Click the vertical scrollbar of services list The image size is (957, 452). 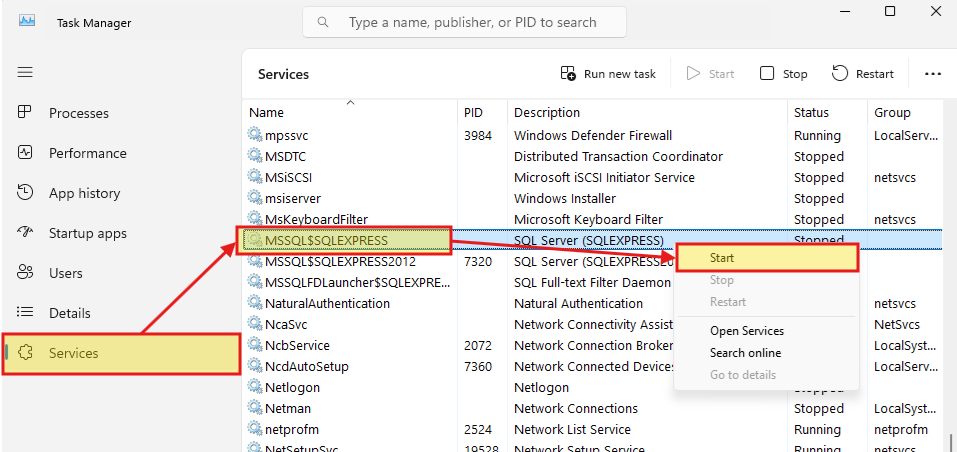(951, 442)
